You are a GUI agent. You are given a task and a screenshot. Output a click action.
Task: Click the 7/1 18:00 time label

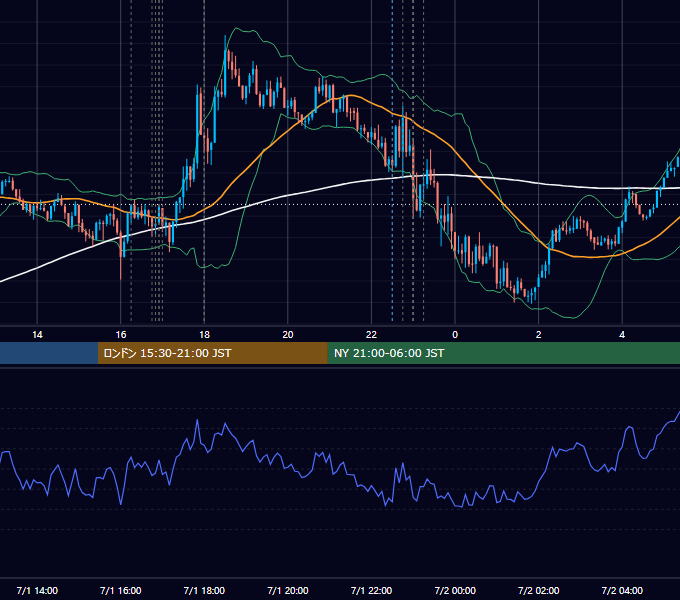[204, 590]
